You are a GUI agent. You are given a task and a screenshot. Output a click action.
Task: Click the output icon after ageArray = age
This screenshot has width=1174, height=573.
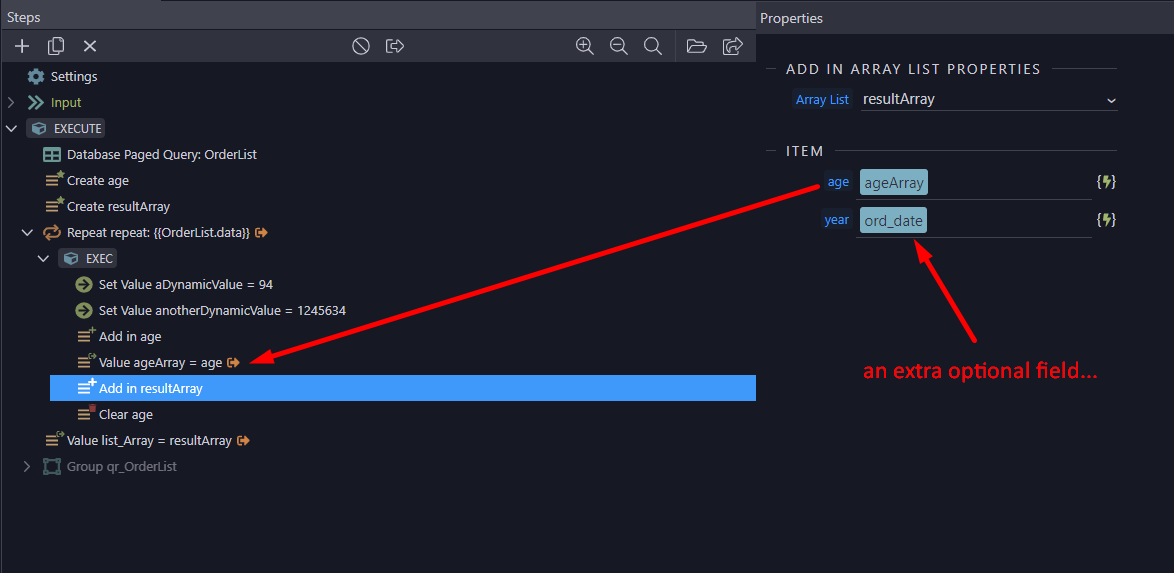click(x=234, y=363)
